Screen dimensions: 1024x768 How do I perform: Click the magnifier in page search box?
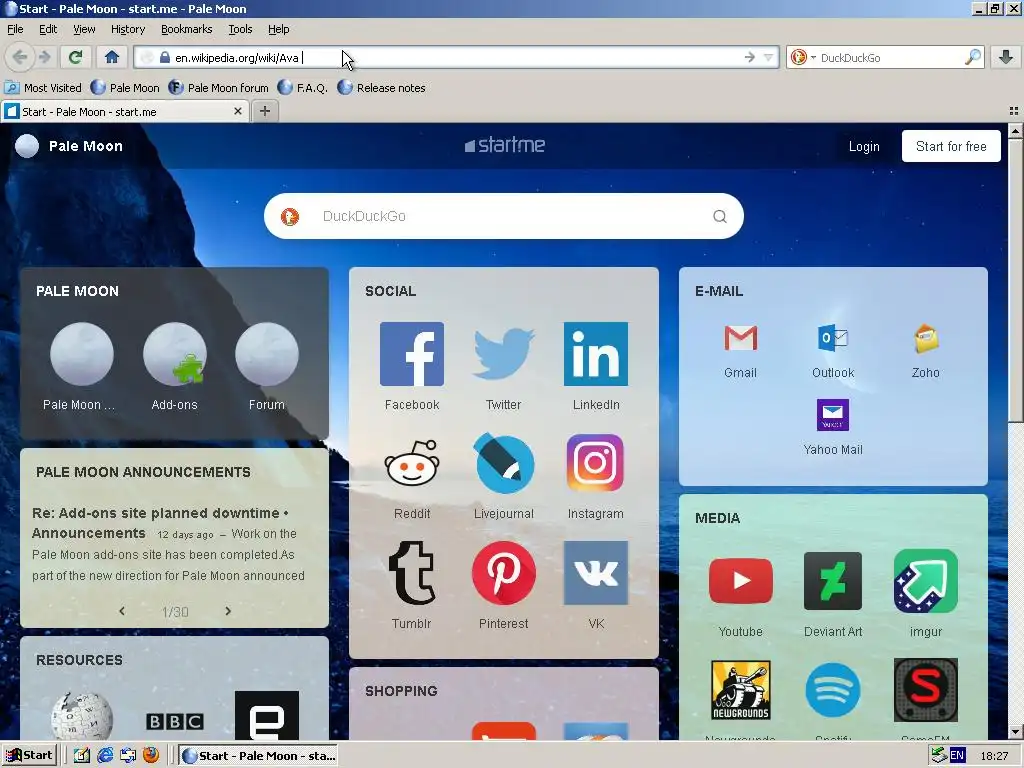tap(720, 216)
